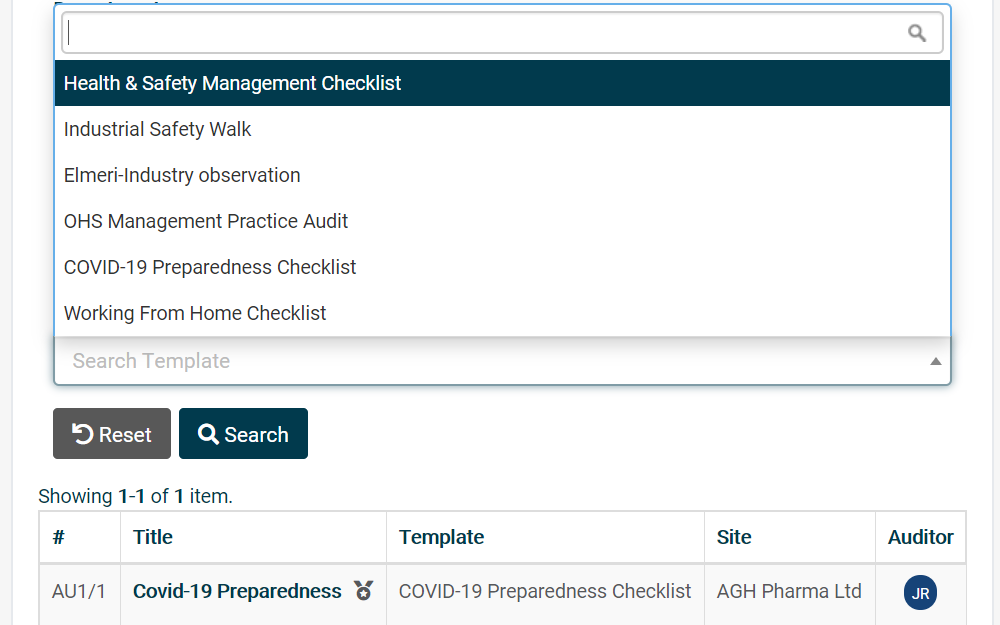Sort by the Title column header
Image resolution: width=1000 pixels, height=625 pixels.
coord(152,537)
